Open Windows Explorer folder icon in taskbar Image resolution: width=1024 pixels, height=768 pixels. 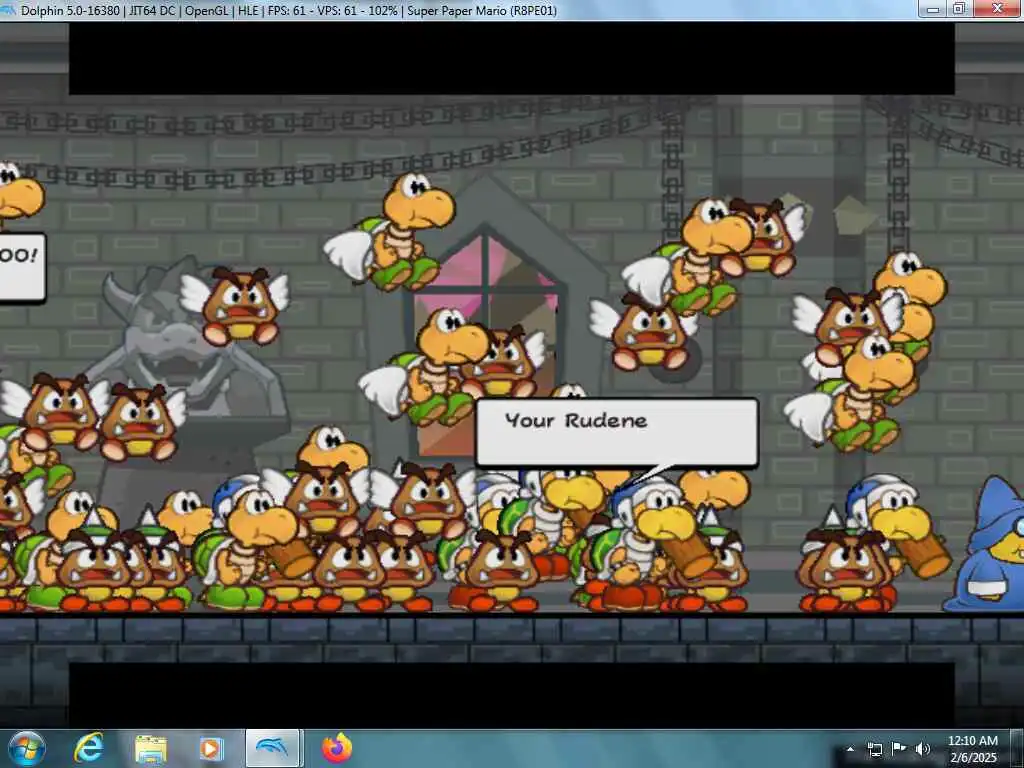(x=151, y=749)
